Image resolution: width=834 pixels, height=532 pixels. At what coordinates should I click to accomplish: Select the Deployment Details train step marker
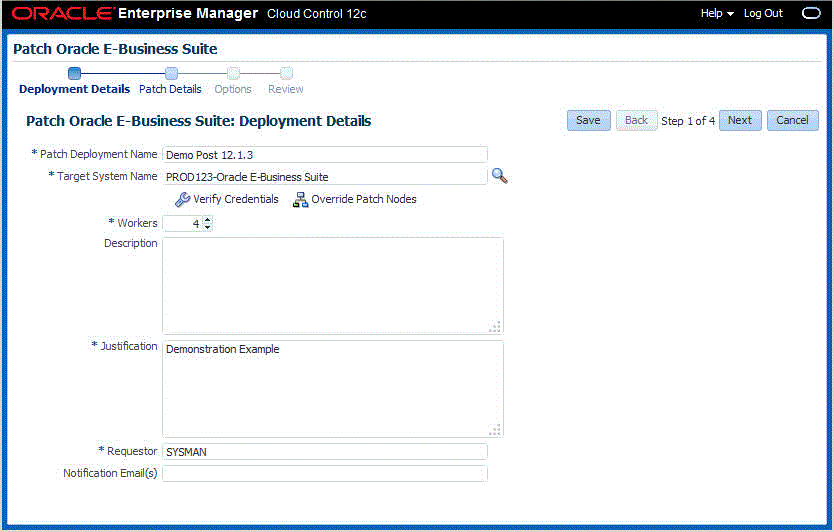pyautogui.click(x=74, y=73)
